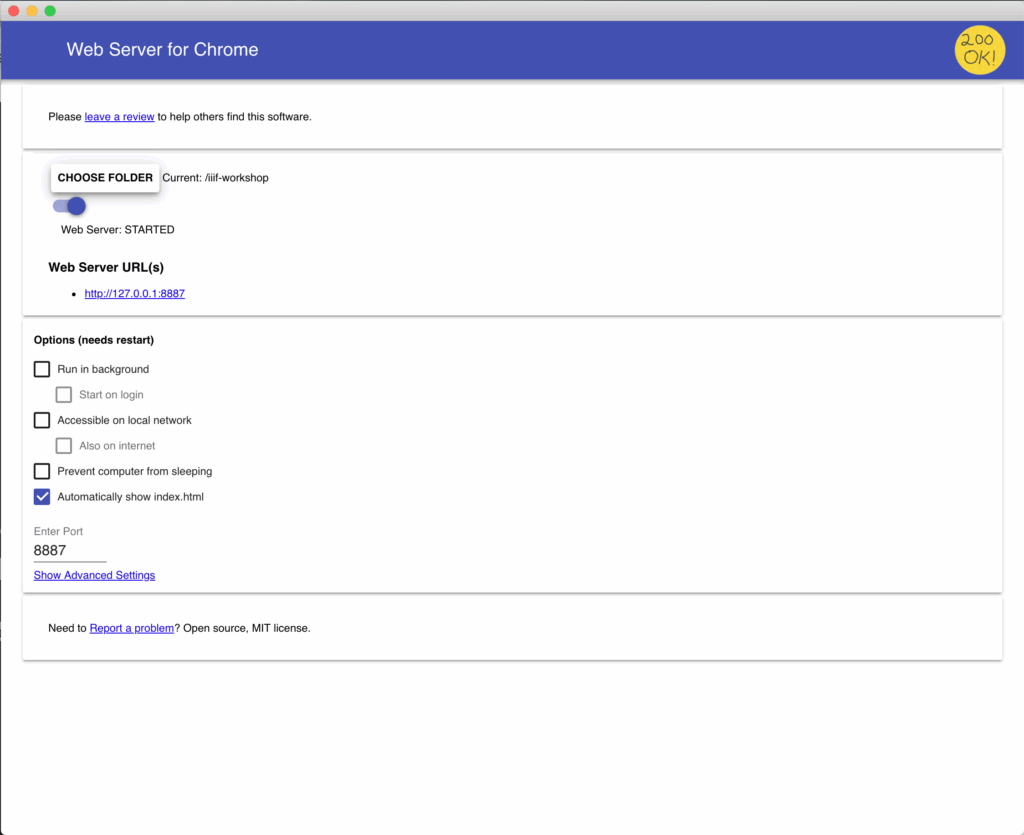
Task: Enable Accessible on local network
Action: pyautogui.click(x=42, y=420)
